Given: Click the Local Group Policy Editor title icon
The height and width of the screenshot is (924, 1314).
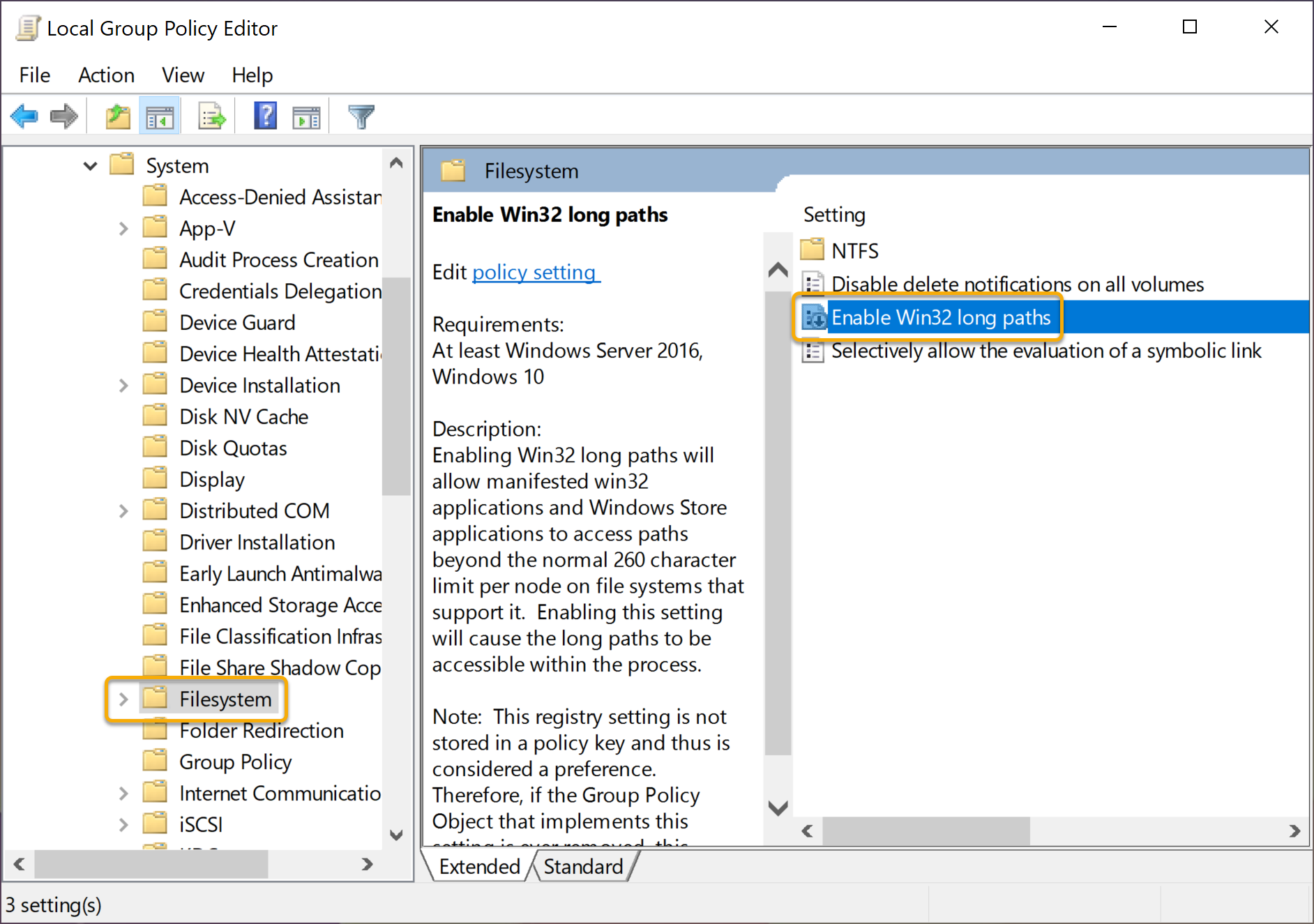Looking at the screenshot, I should [28, 29].
